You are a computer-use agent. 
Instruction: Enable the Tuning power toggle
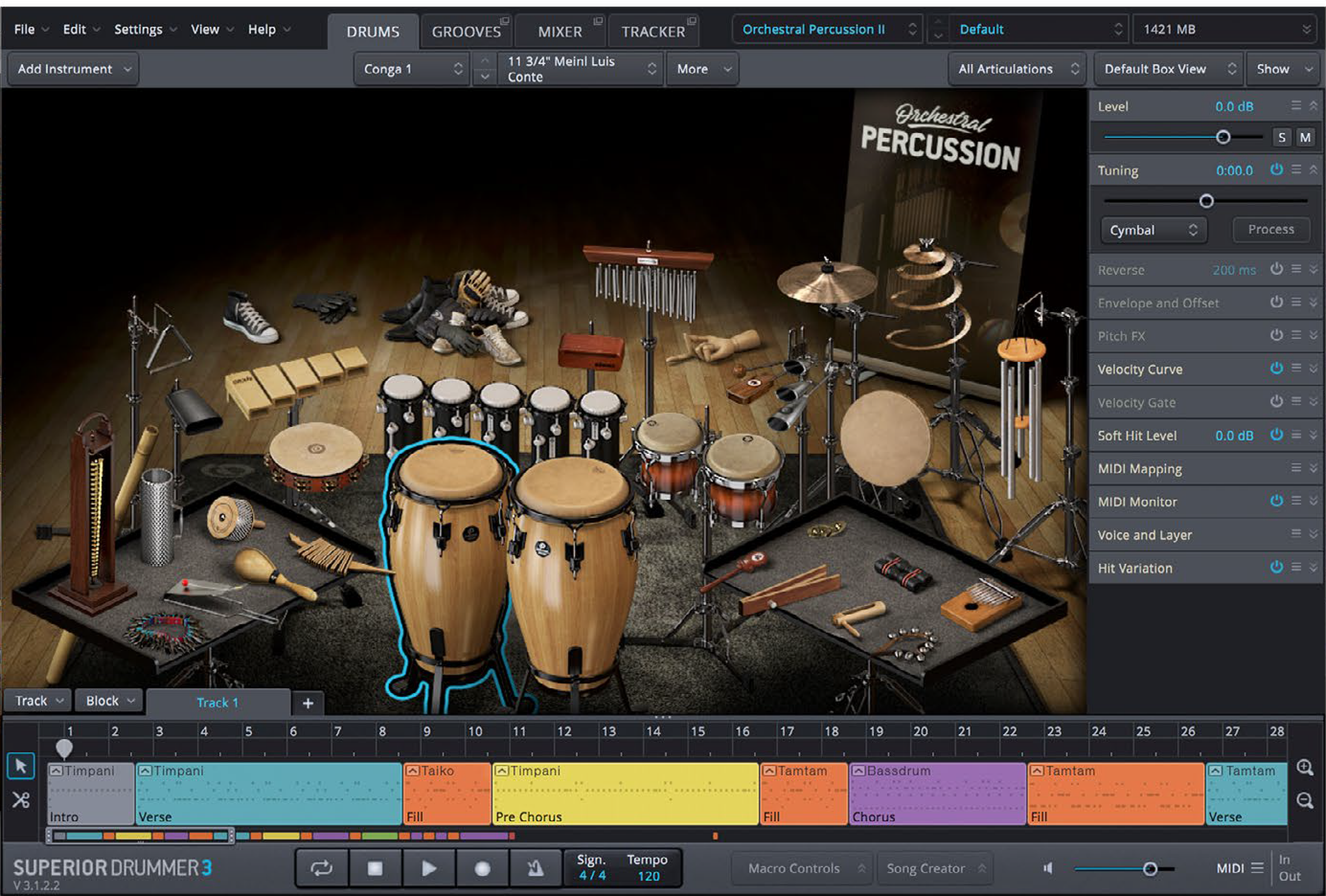[x=1277, y=169]
